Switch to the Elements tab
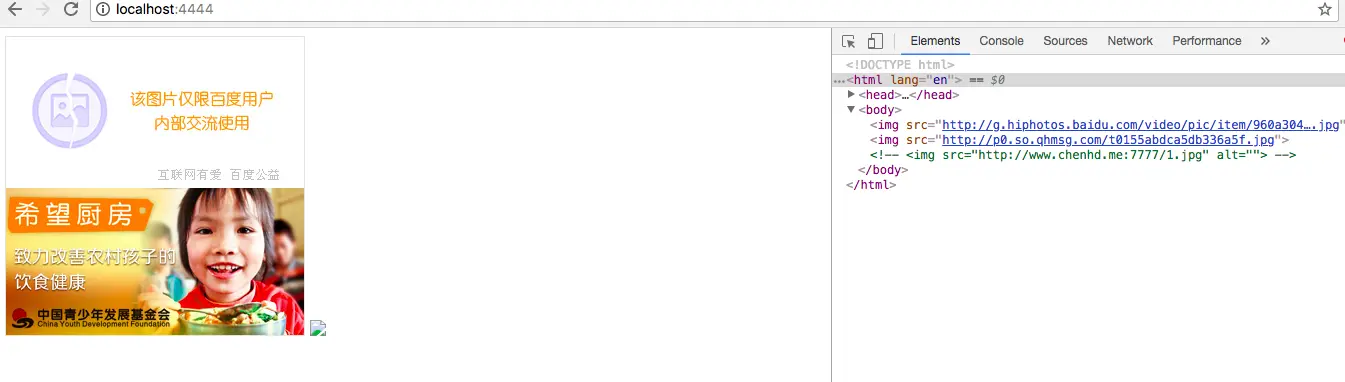 935,41
